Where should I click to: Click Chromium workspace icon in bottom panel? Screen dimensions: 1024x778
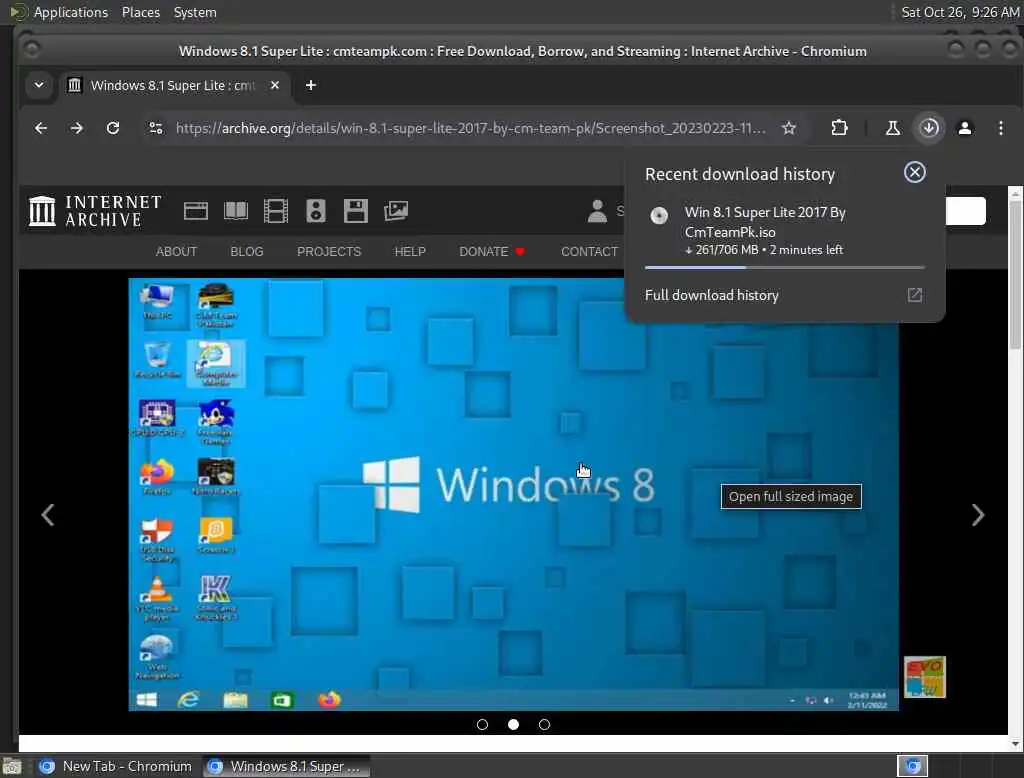point(912,766)
